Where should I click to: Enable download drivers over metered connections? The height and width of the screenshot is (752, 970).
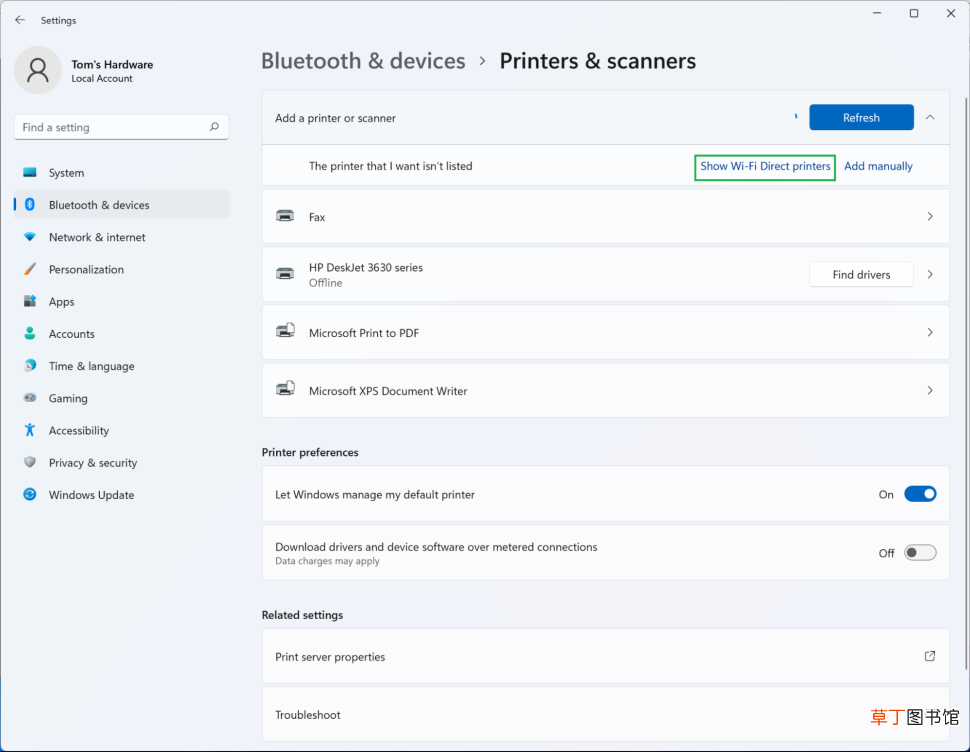coord(920,552)
